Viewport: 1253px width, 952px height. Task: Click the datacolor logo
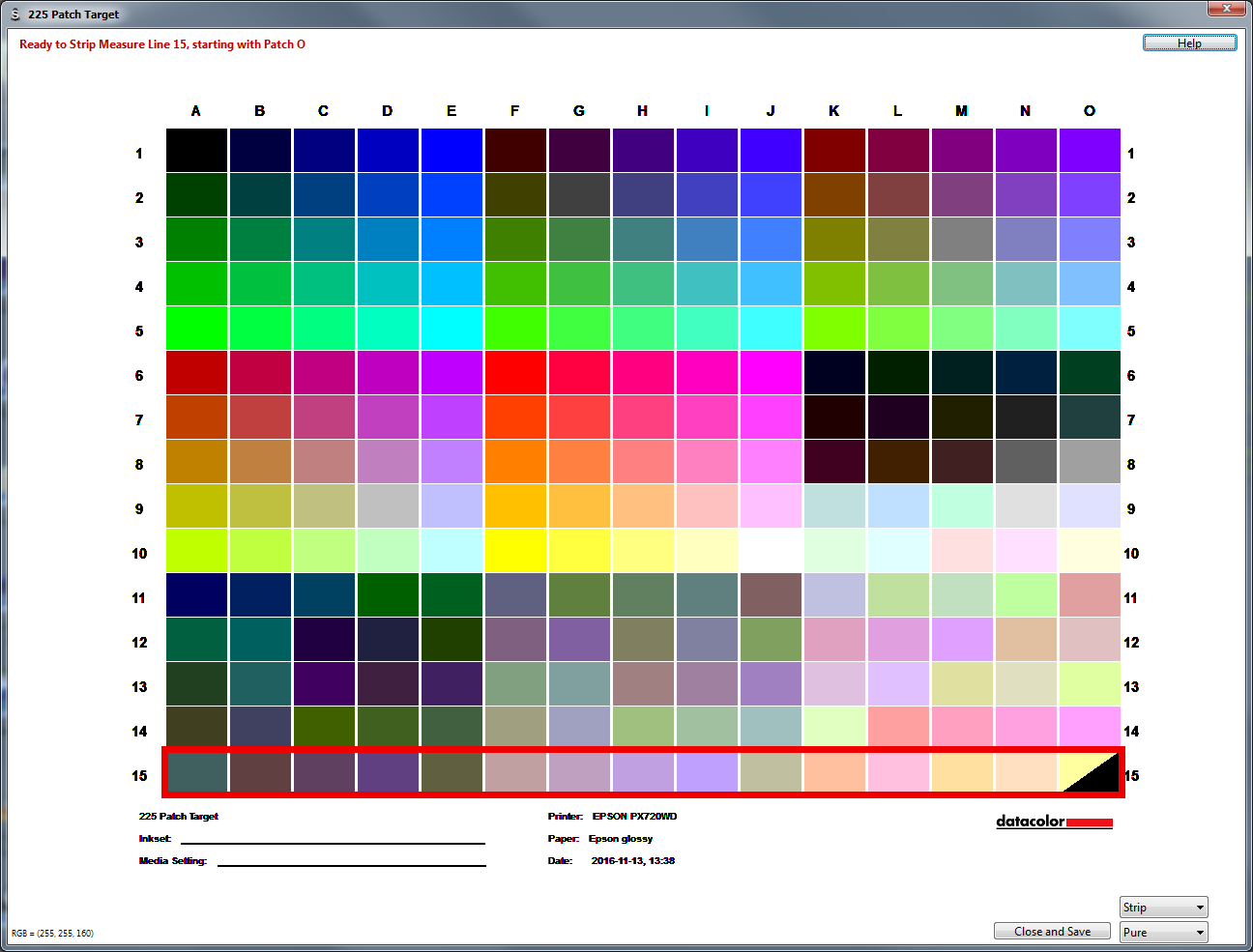(1054, 822)
